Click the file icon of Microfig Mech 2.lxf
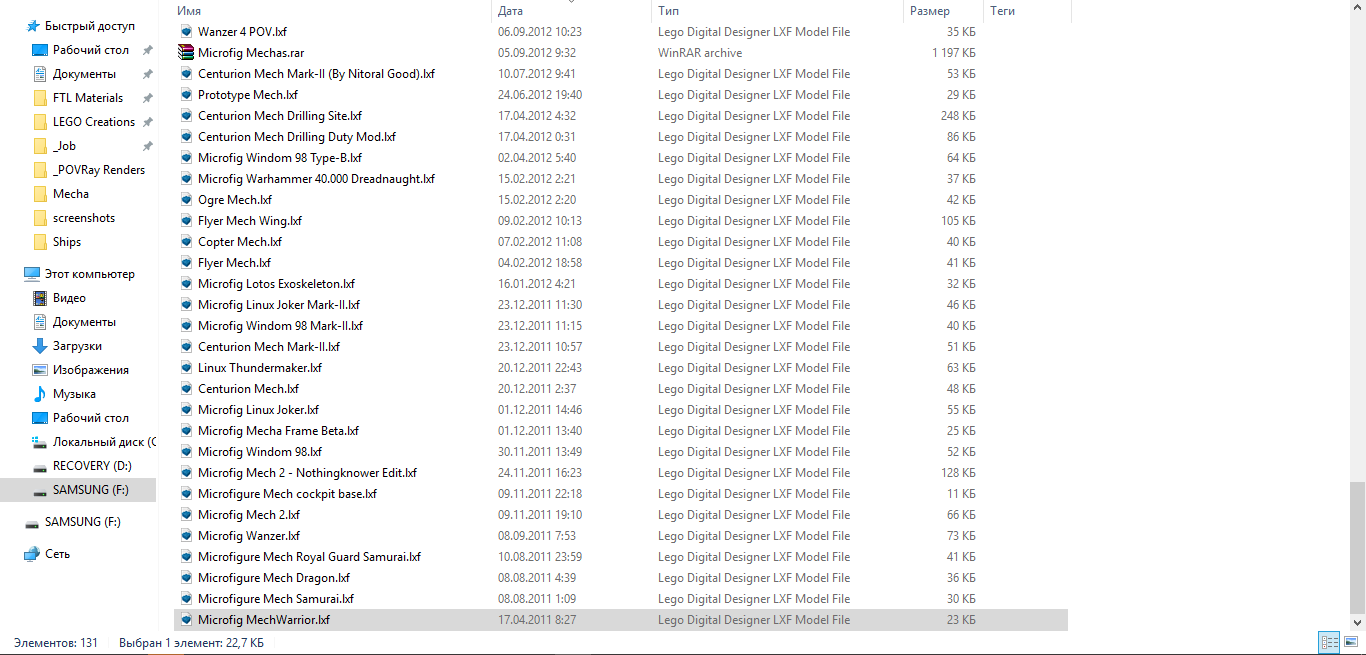This screenshot has height=655, width=1366. tap(186, 515)
